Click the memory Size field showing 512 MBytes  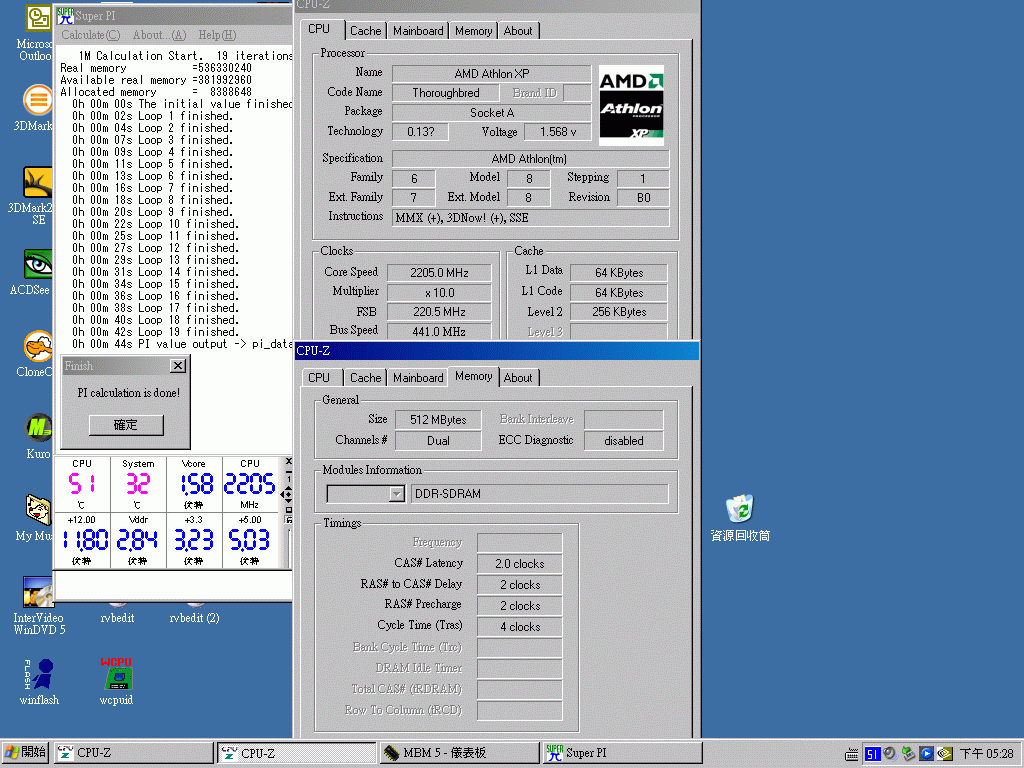tap(438, 420)
